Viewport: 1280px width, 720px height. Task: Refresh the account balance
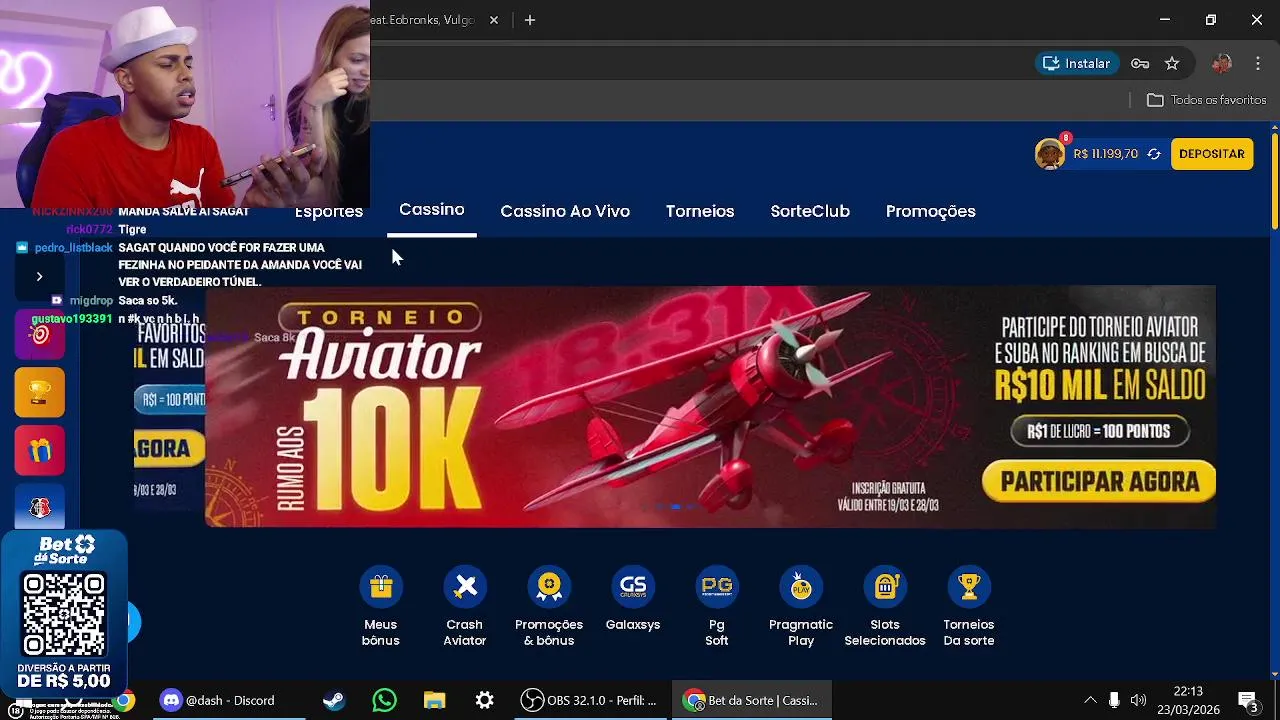click(x=1154, y=154)
